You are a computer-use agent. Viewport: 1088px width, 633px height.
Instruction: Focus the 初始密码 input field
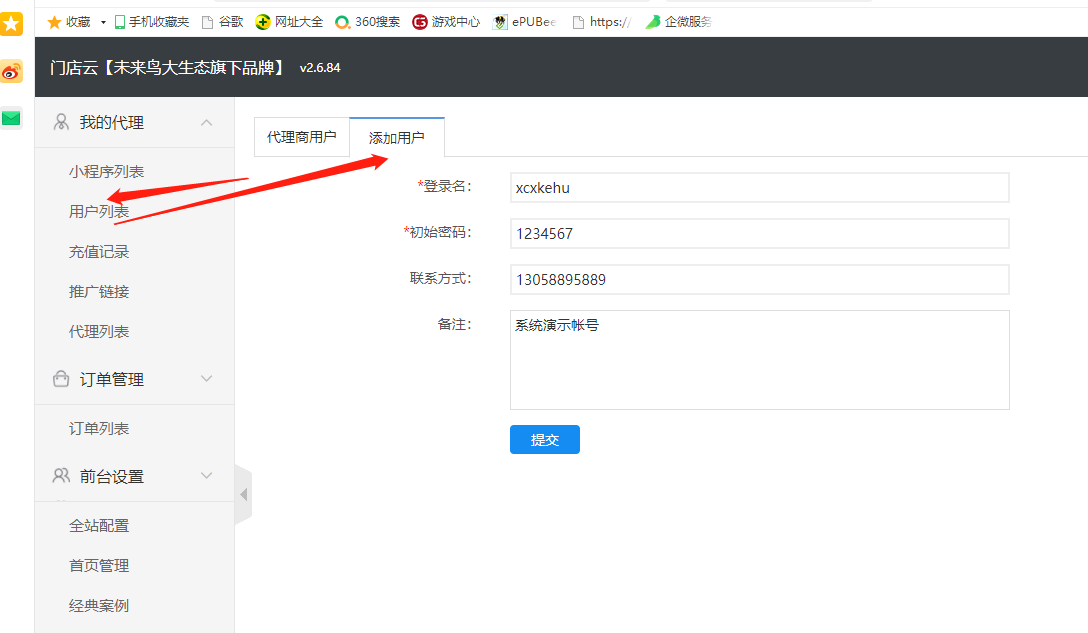(x=759, y=234)
